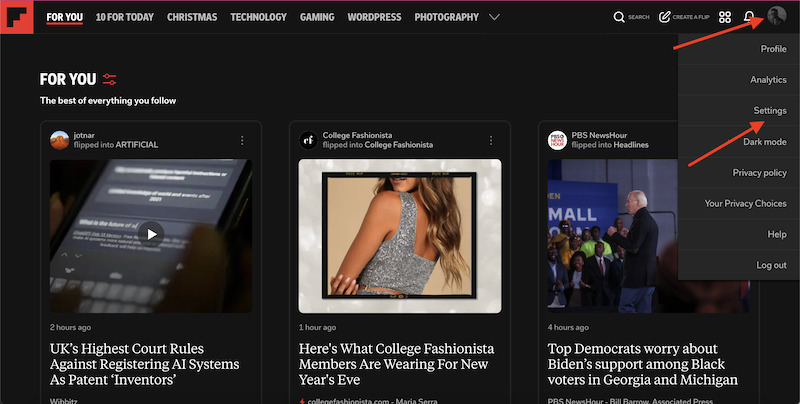This screenshot has height=404, width=800.
Task: Open the WordPress tab
Action: pyautogui.click(x=374, y=17)
